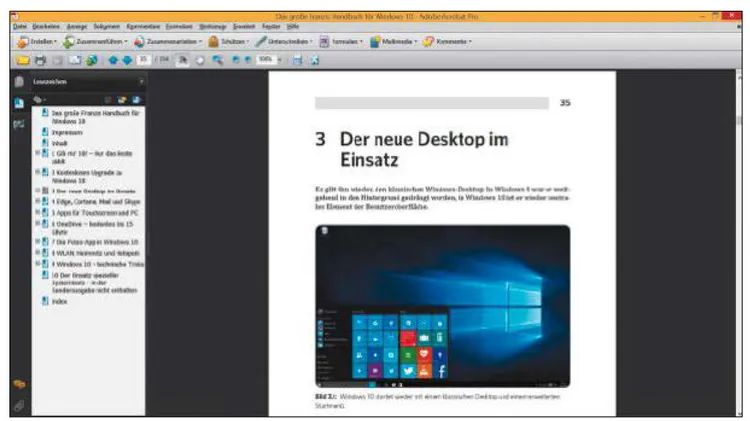Expand the '2 Kostenloses Upgrade' bookmark
The width and height of the screenshot is (750, 421).
pos(37,172)
